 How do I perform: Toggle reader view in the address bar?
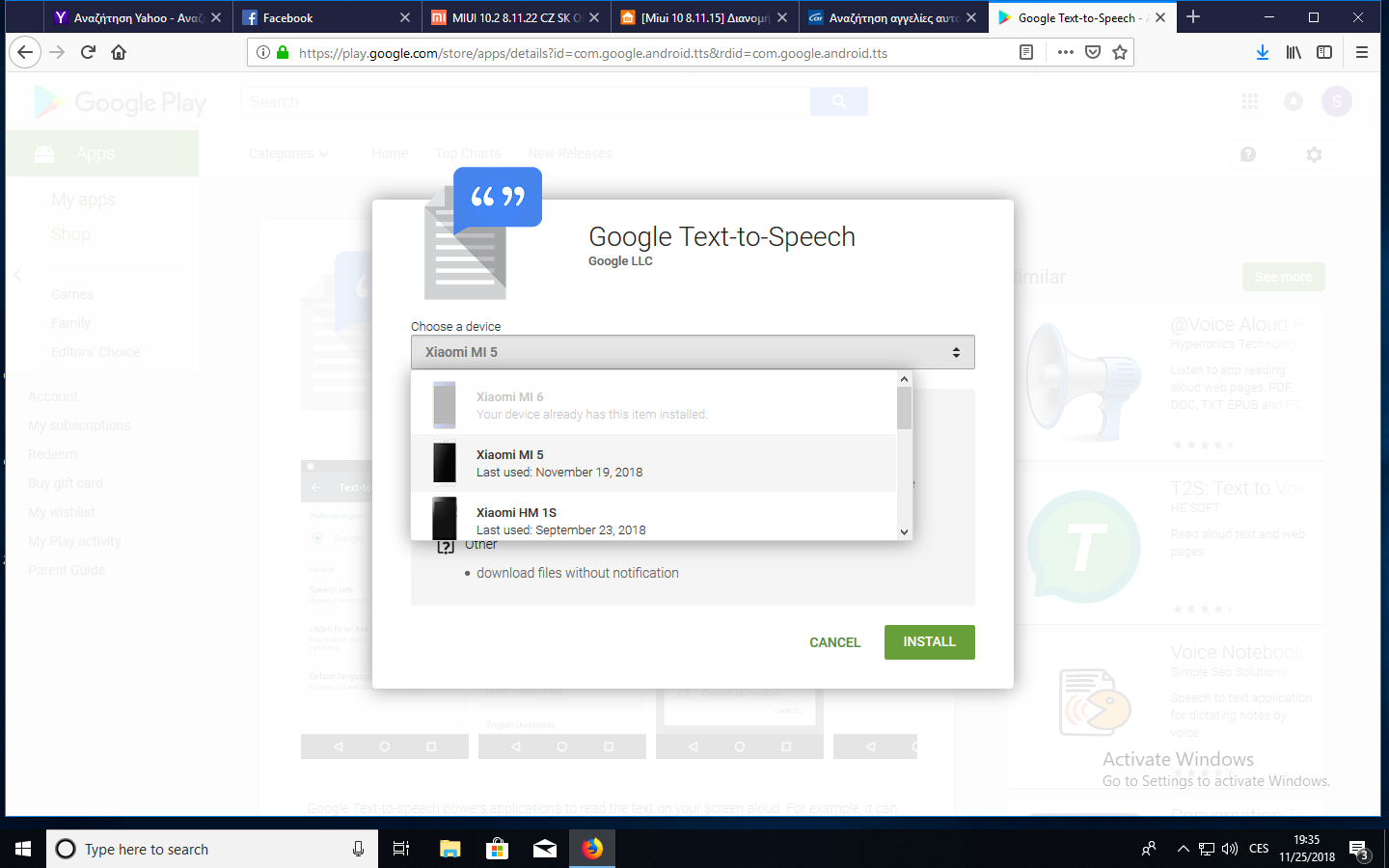pos(1026,52)
